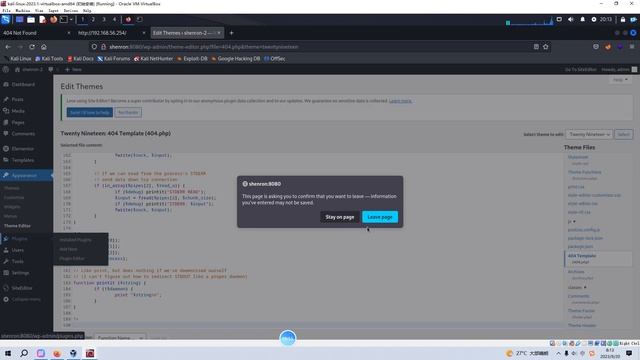Open the terminal emulator in Kali panel
Viewport: 640px width, 360px height.
coord(64,19)
